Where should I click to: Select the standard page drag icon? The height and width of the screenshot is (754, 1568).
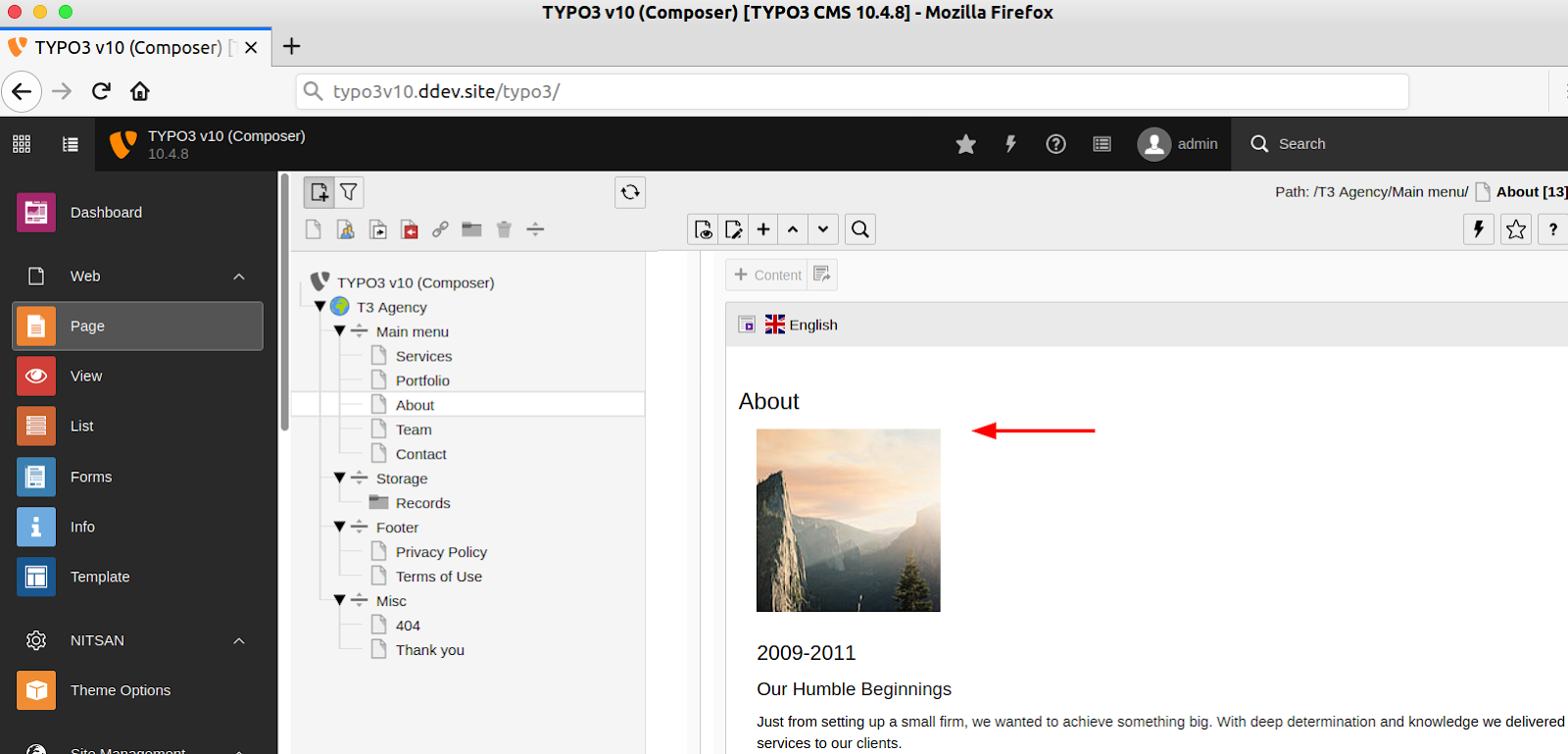(x=314, y=229)
